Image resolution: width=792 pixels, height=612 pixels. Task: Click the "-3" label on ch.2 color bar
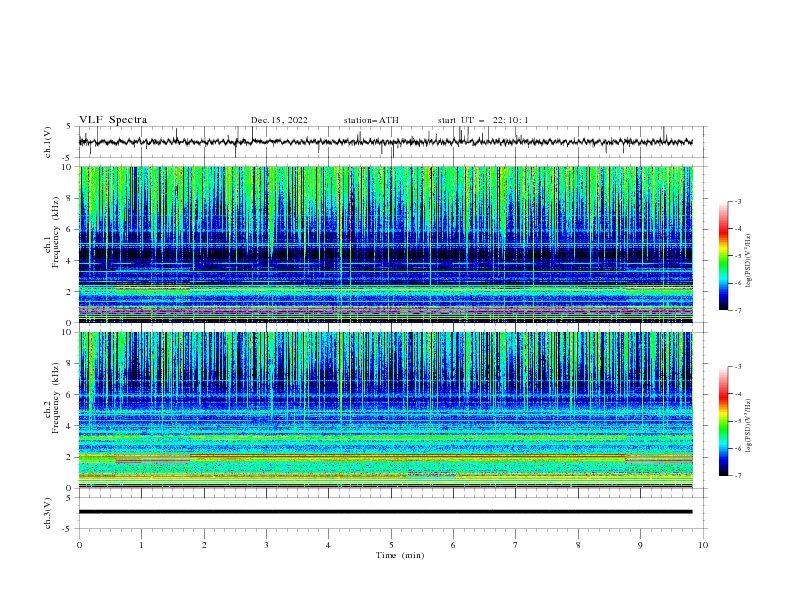pyautogui.click(x=737, y=367)
